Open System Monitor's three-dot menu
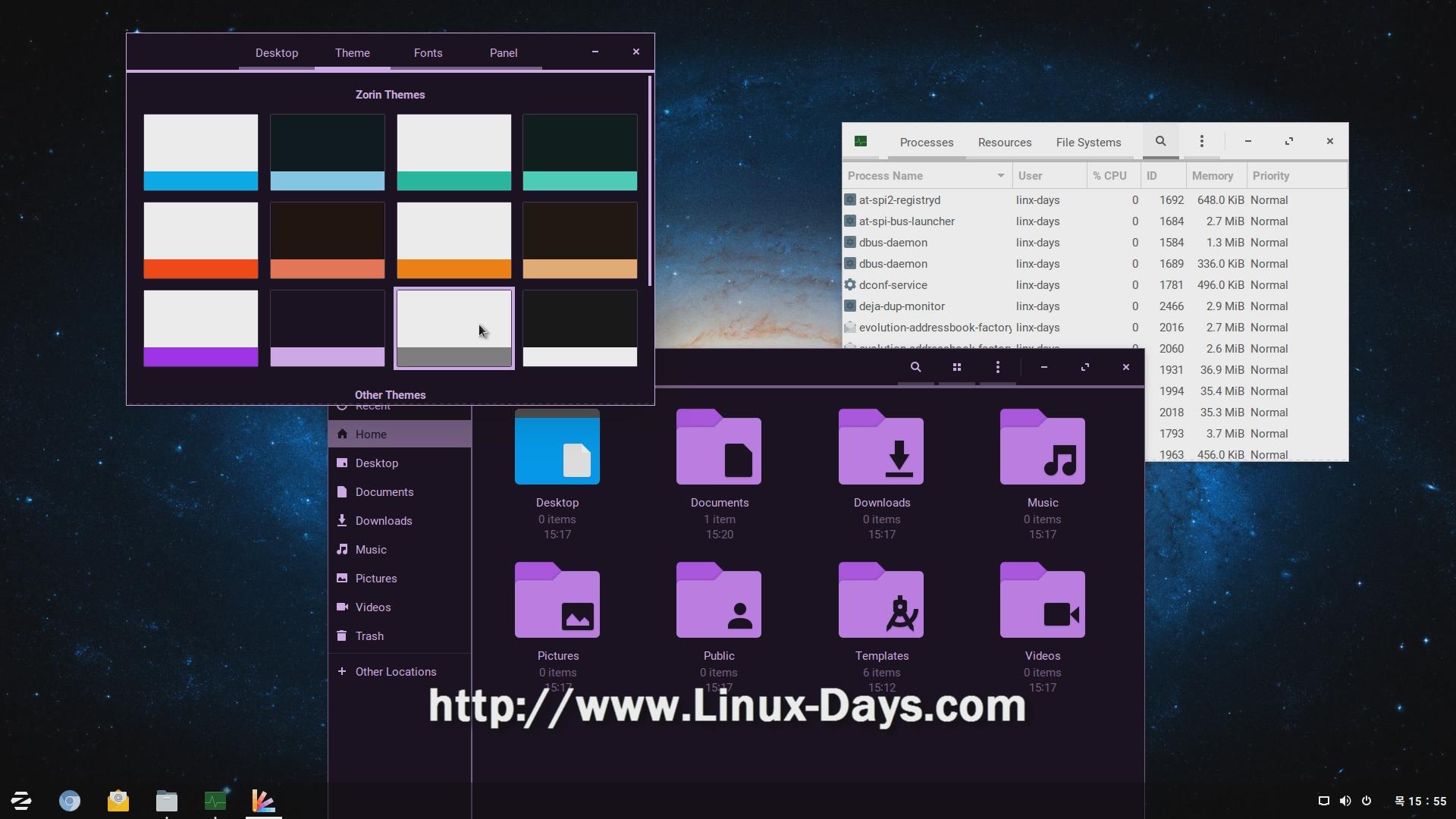 click(1202, 141)
